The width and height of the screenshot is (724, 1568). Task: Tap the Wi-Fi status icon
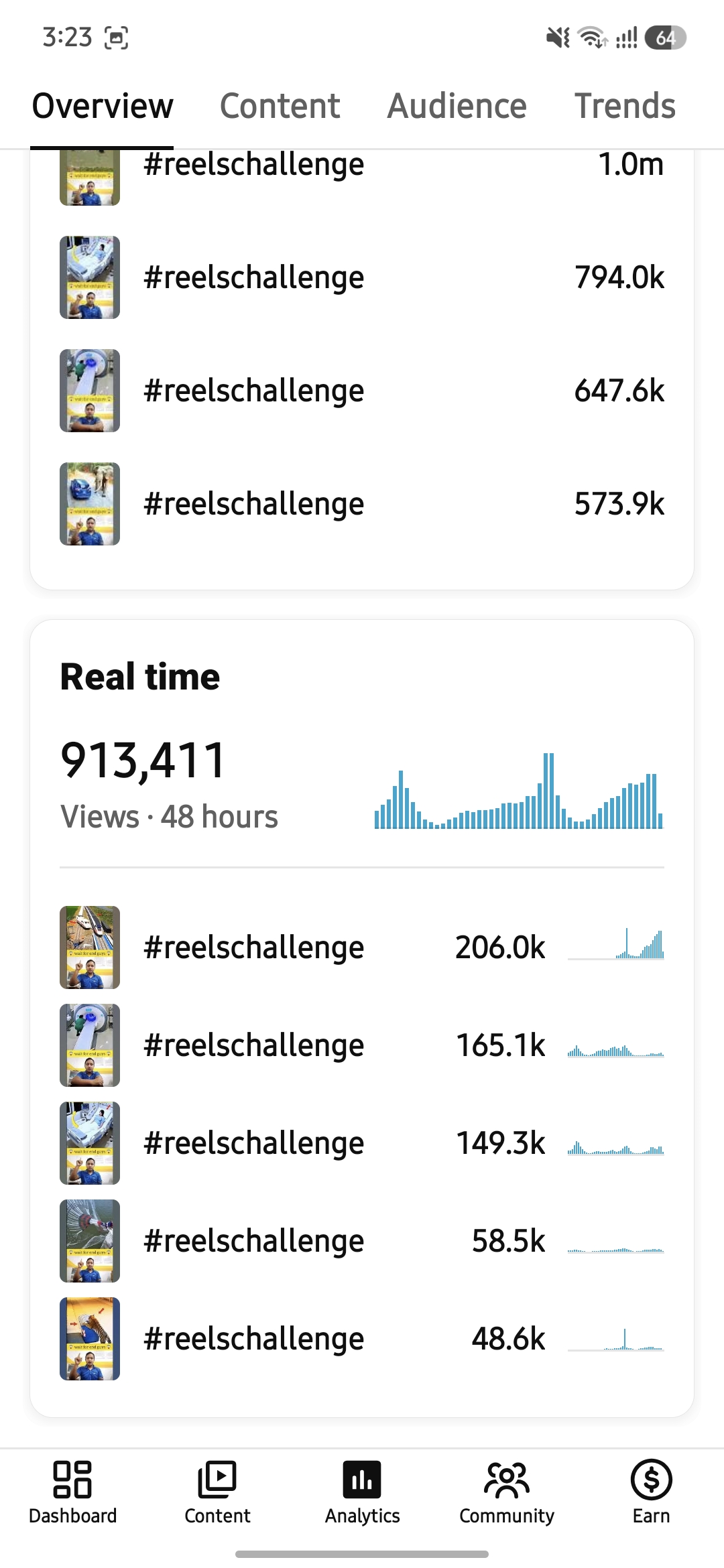(593, 38)
